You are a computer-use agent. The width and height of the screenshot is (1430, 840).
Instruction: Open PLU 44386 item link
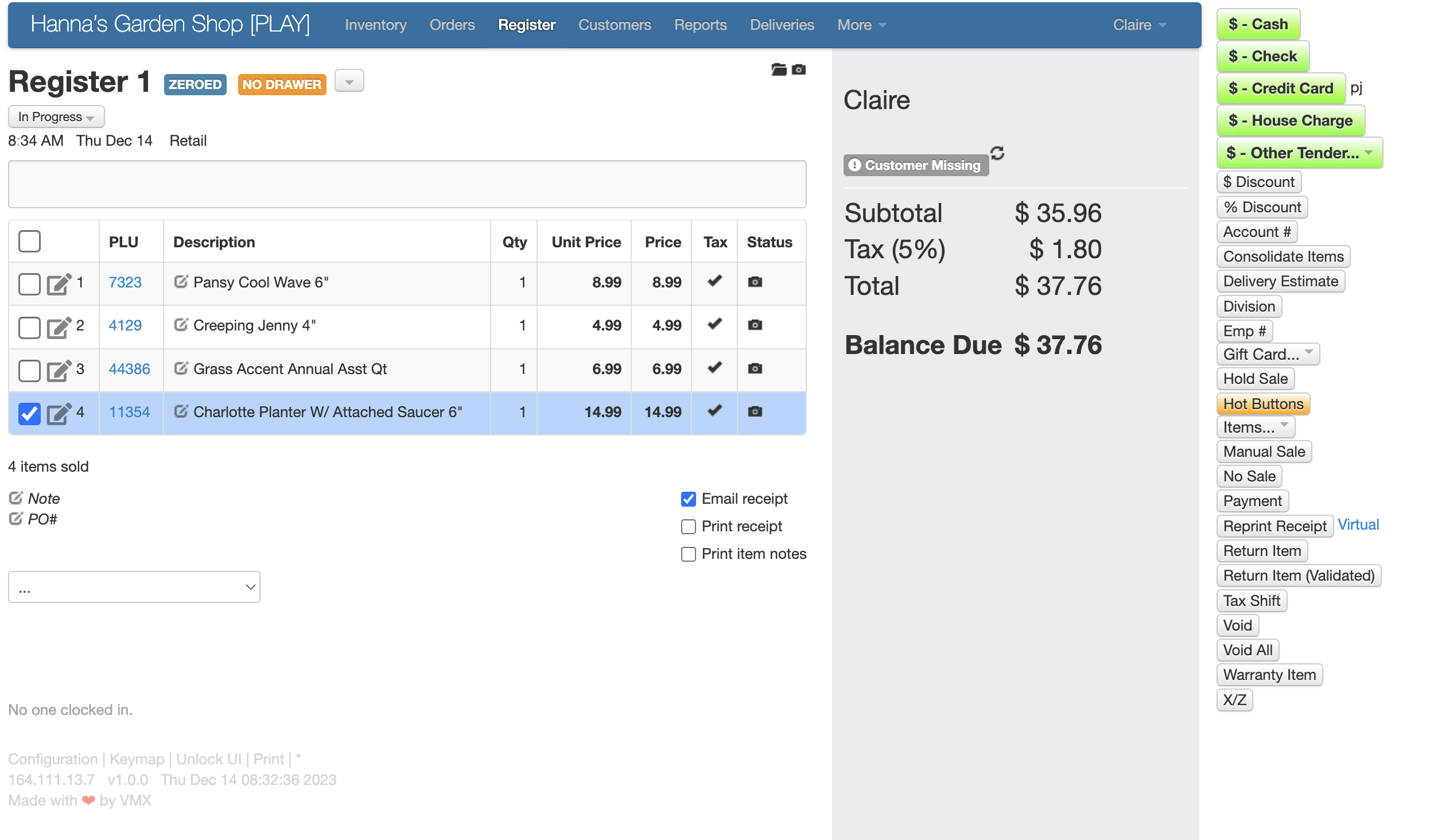point(129,369)
